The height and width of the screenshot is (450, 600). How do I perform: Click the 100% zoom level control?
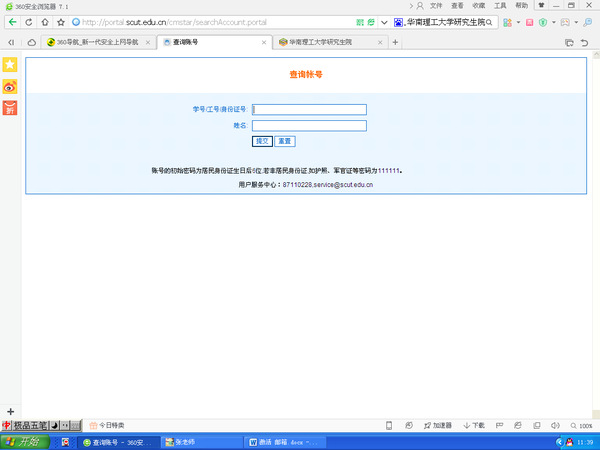point(580,425)
